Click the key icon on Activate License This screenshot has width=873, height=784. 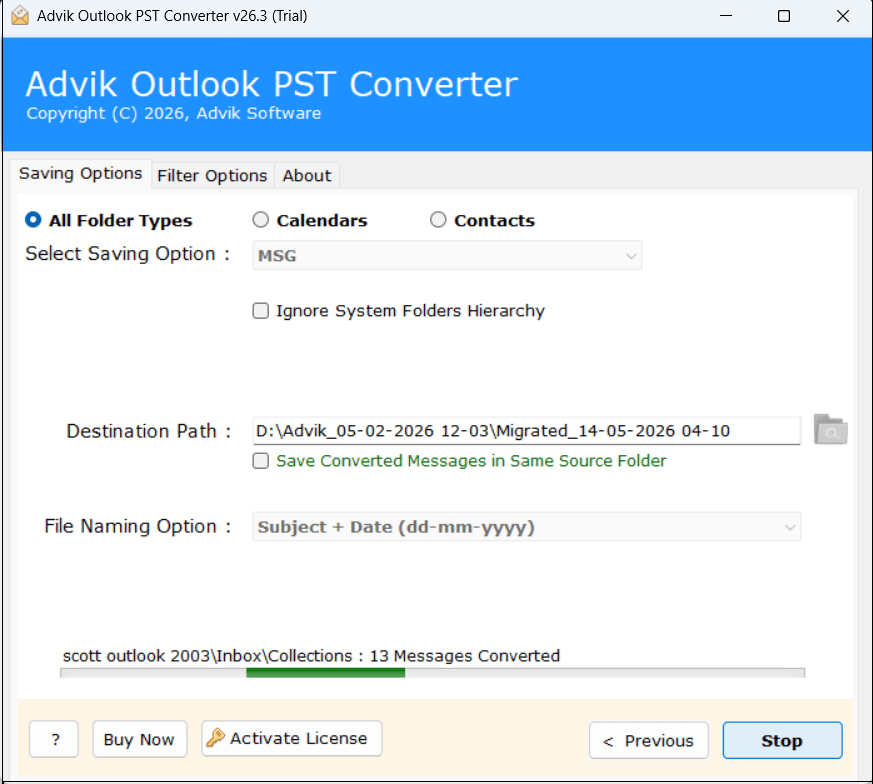point(215,738)
